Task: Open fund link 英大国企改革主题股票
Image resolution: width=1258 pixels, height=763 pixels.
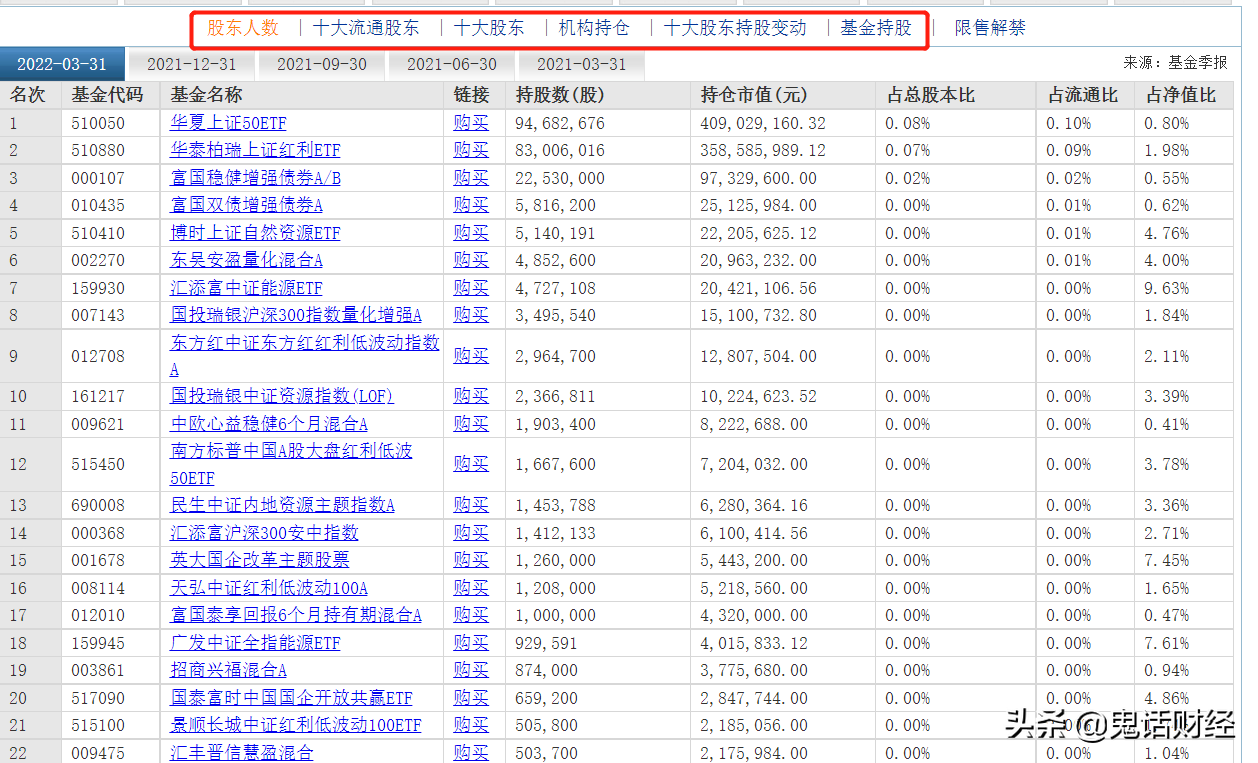Action: click(x=260, y=560)
